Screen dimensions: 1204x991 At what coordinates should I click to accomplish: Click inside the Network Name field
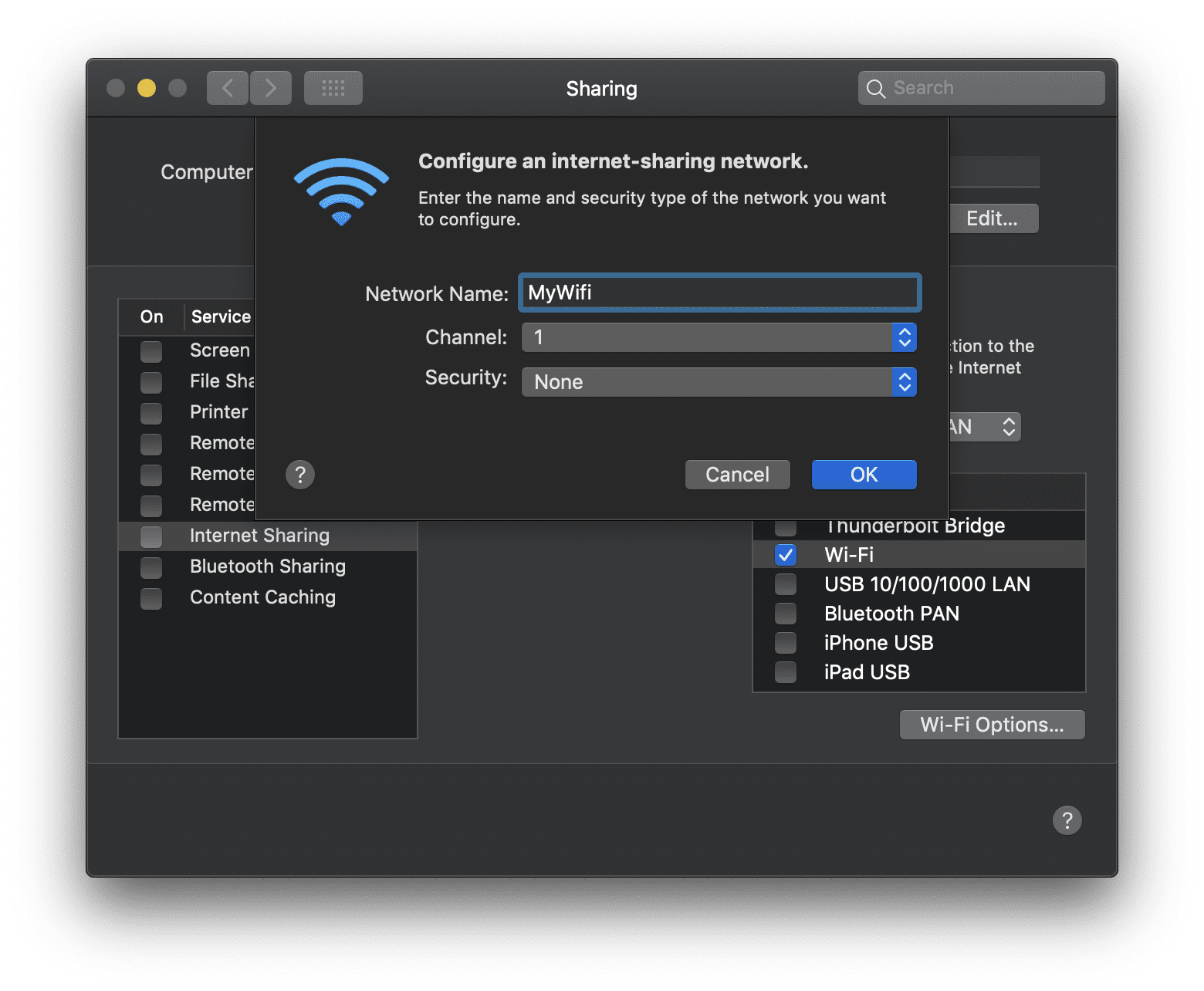click(718, 293)
